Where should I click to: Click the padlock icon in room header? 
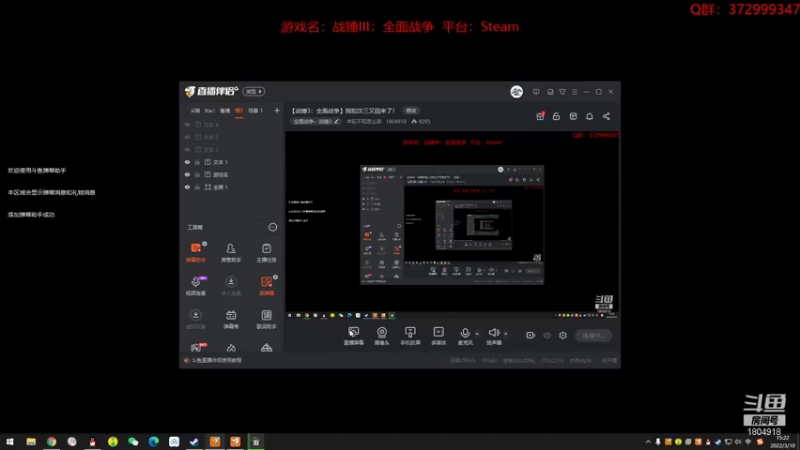[x=556, y=116]
